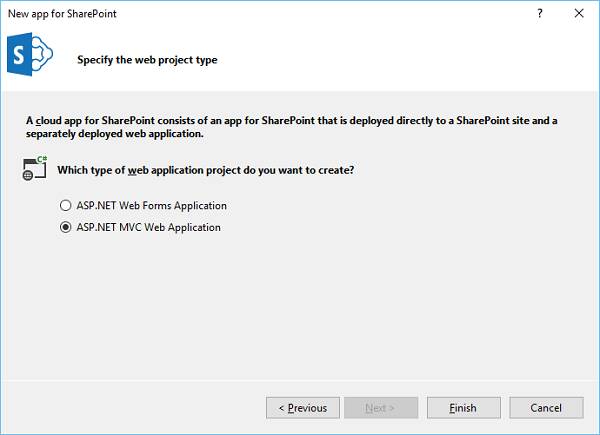Select ASP.NET Web Forms Application radio button

[x=67, y=206]
